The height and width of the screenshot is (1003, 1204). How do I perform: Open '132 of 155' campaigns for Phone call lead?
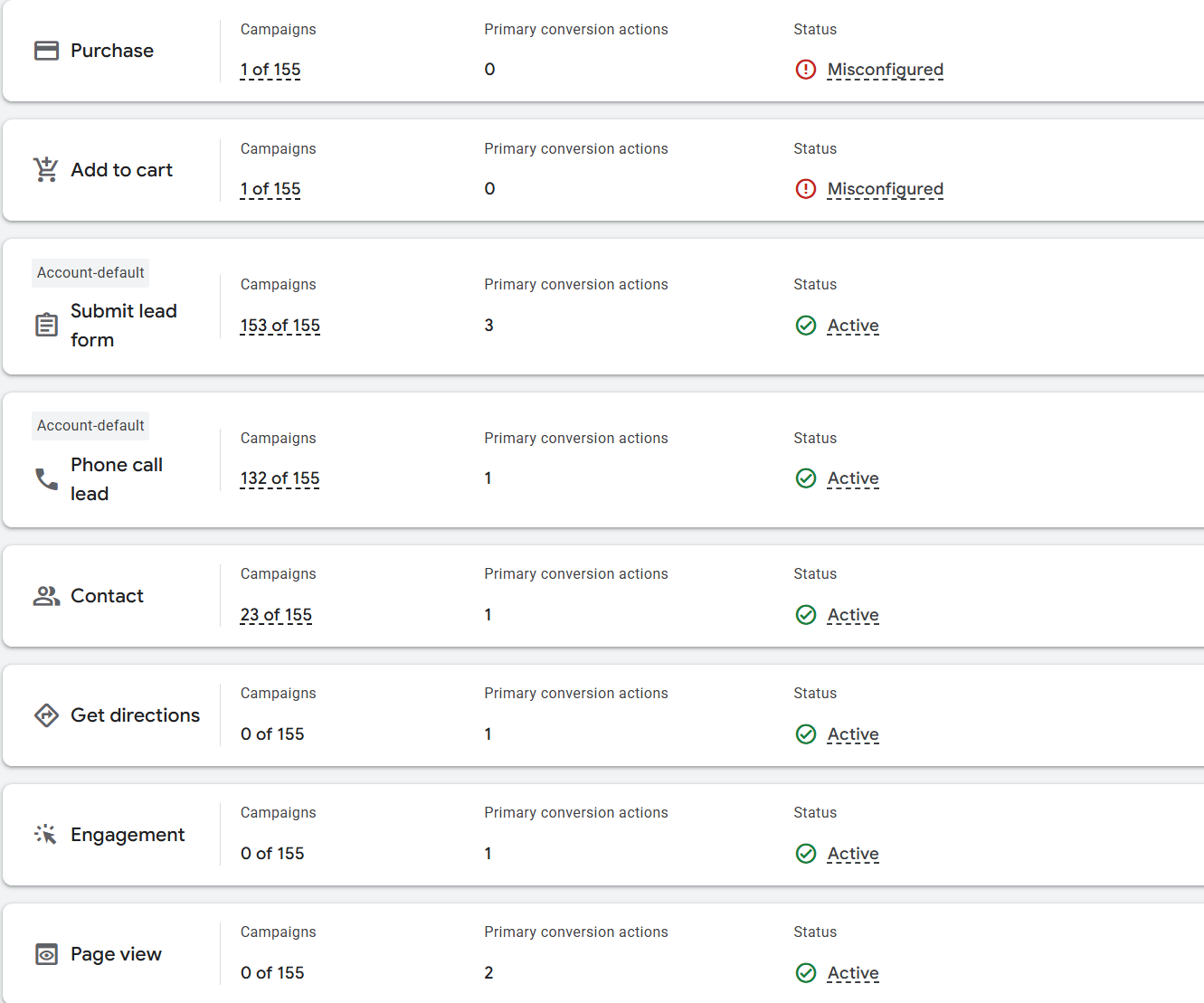[280, 478]
